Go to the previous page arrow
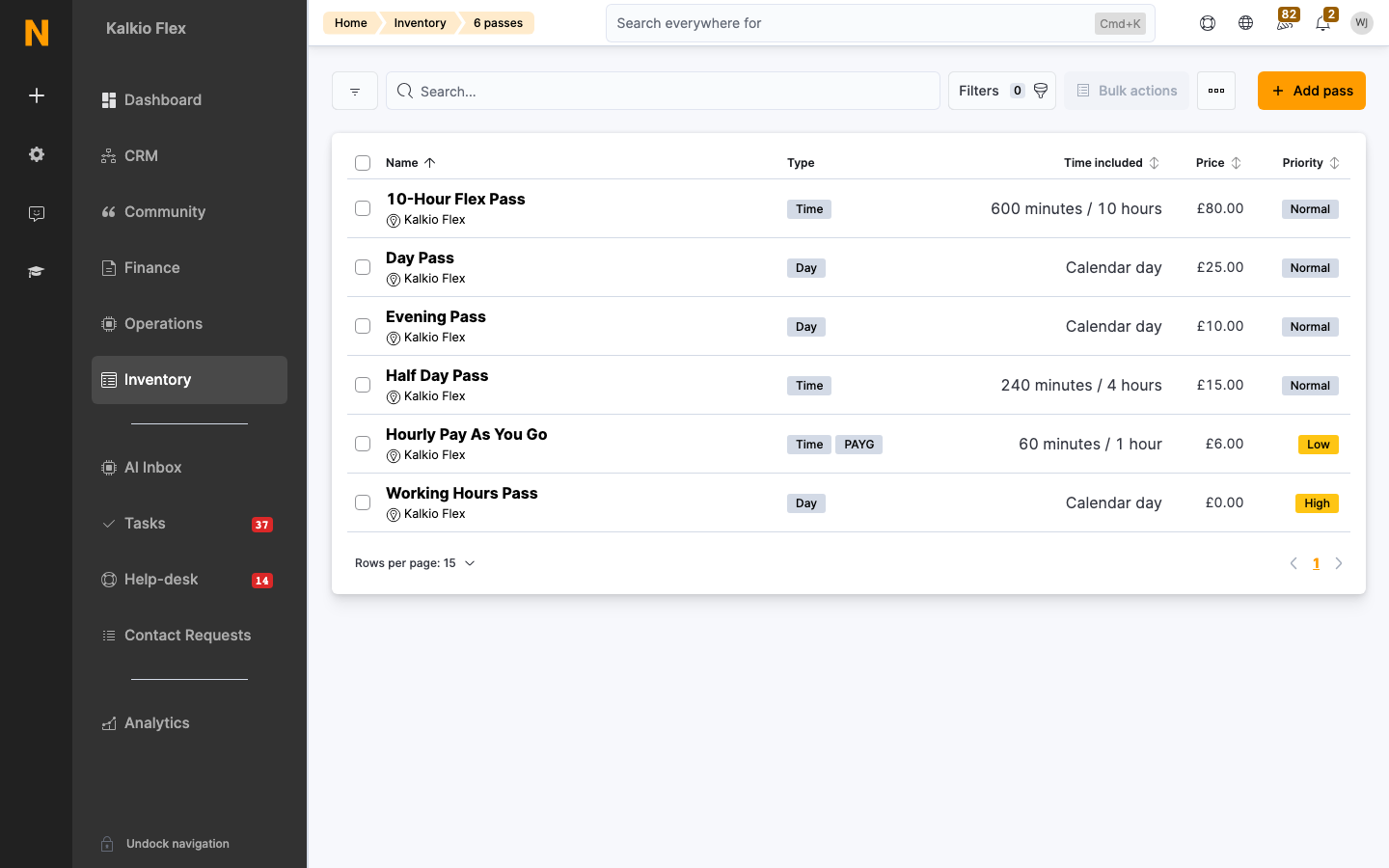The height and width of the screenshot is (868, 1389). pyautogui.click(x=1294, y=563)
